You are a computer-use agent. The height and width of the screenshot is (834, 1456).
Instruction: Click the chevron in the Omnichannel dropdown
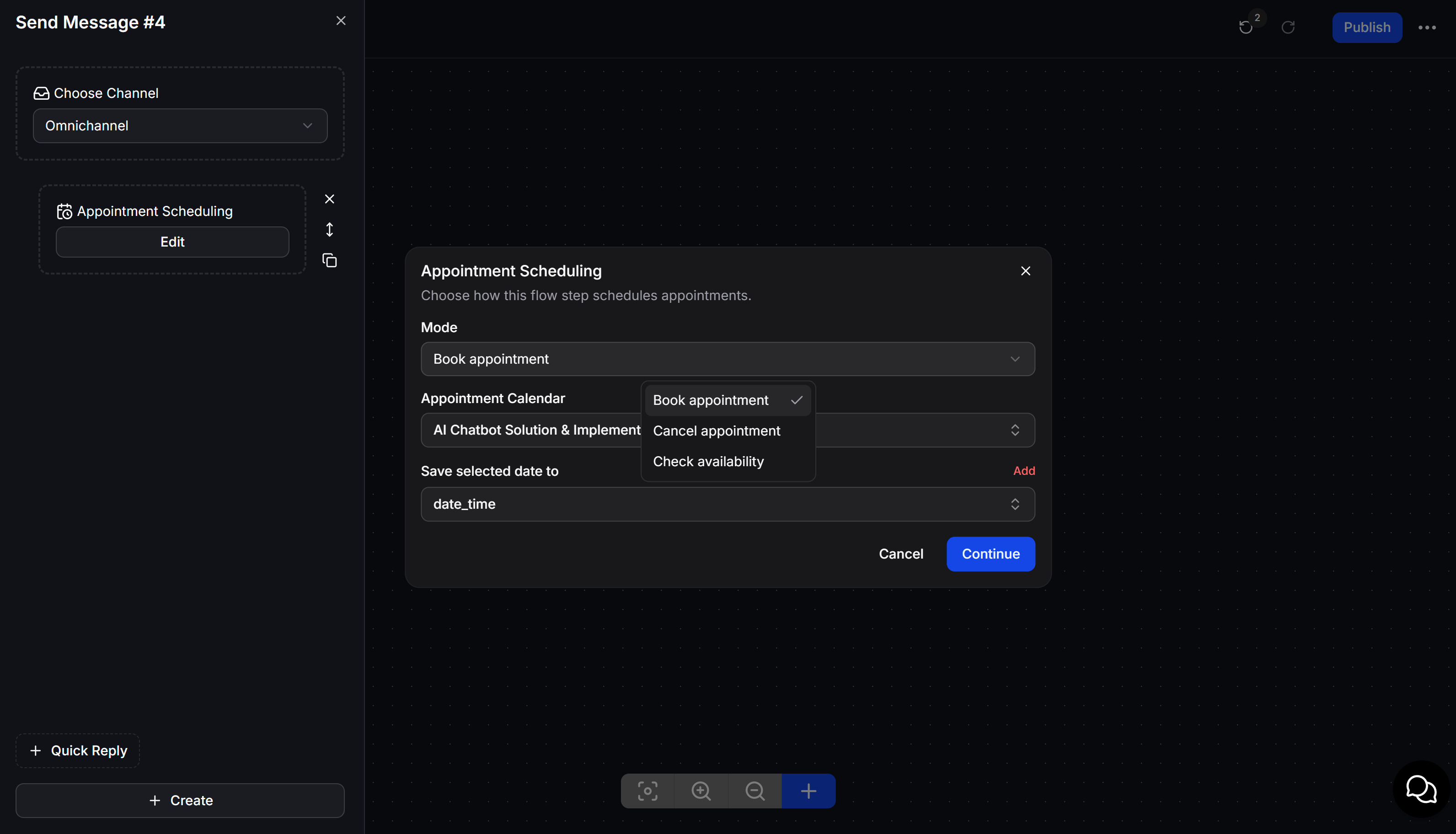tap(307, 125)
